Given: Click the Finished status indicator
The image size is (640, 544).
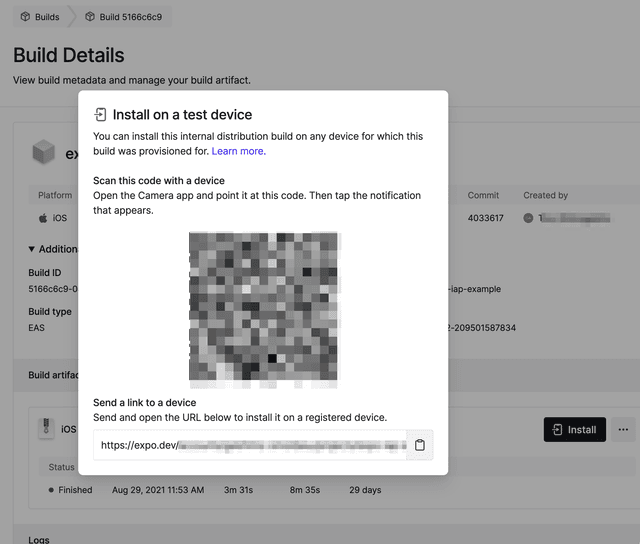Looking at the screenshot, I should pyautogui.click(x=69, y=490).
